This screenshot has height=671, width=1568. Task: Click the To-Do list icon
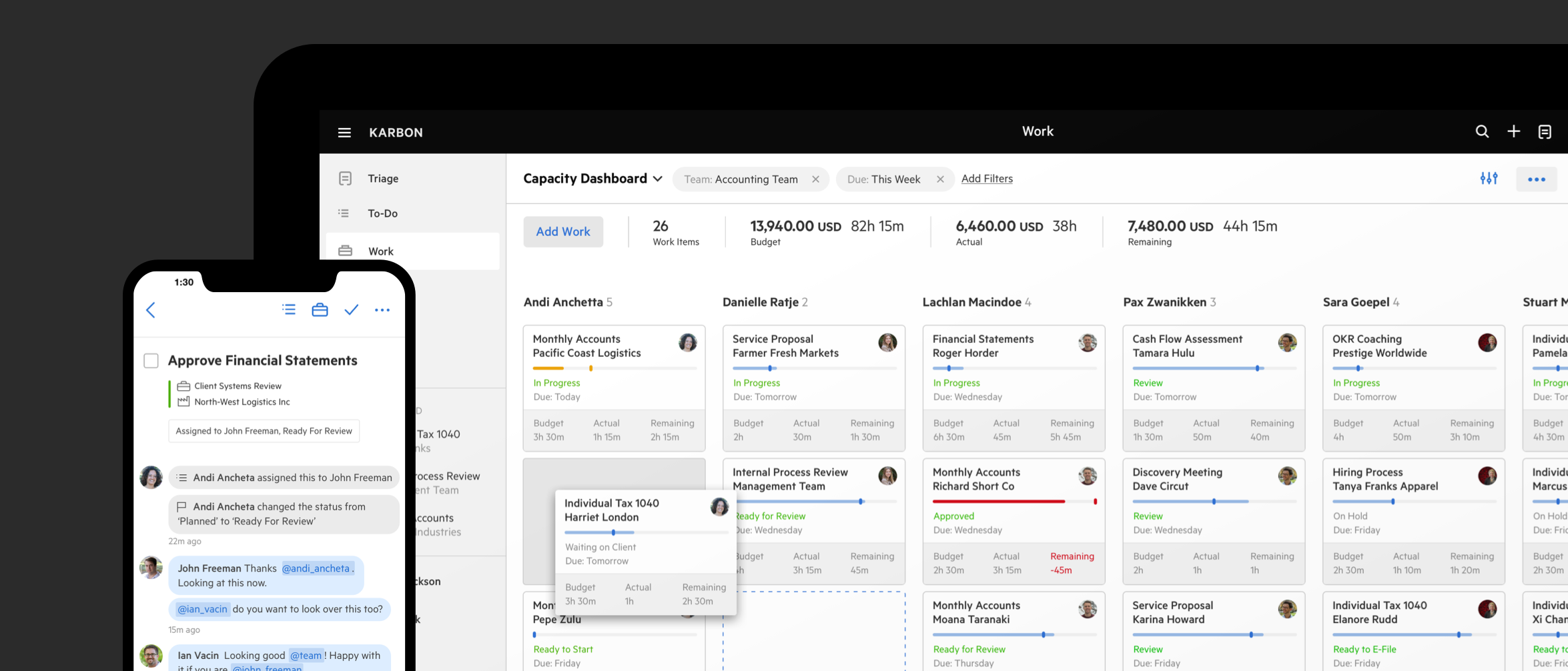tap(344, 213)
